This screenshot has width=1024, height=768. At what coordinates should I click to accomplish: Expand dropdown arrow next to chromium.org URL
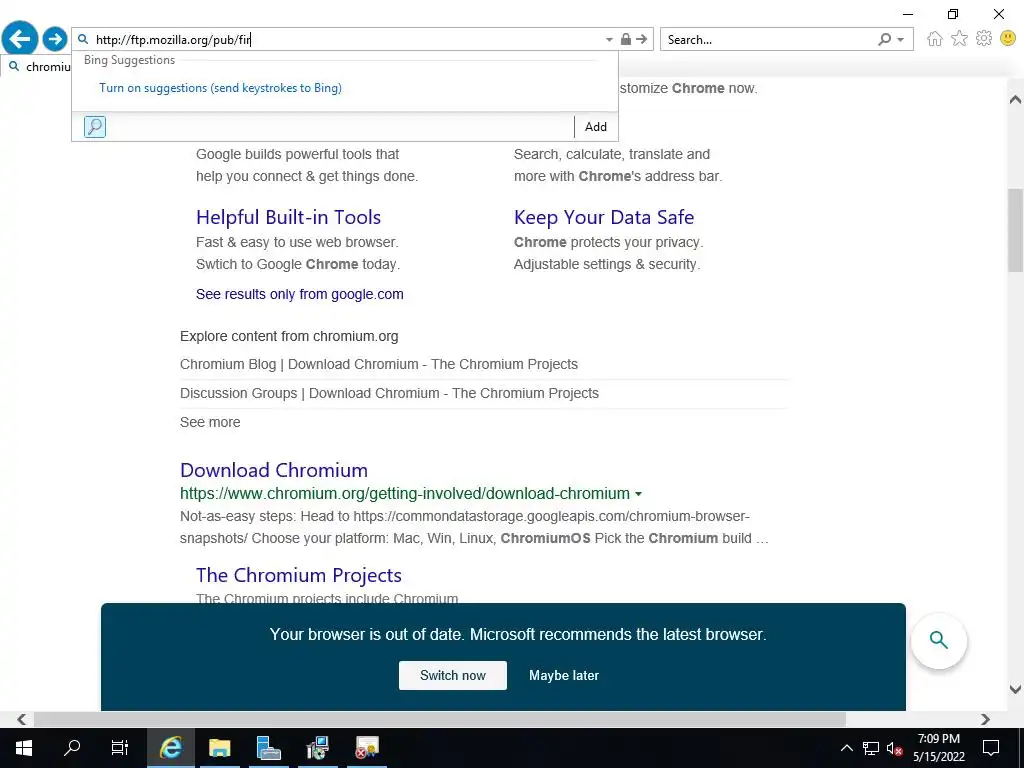pos(638,494)
